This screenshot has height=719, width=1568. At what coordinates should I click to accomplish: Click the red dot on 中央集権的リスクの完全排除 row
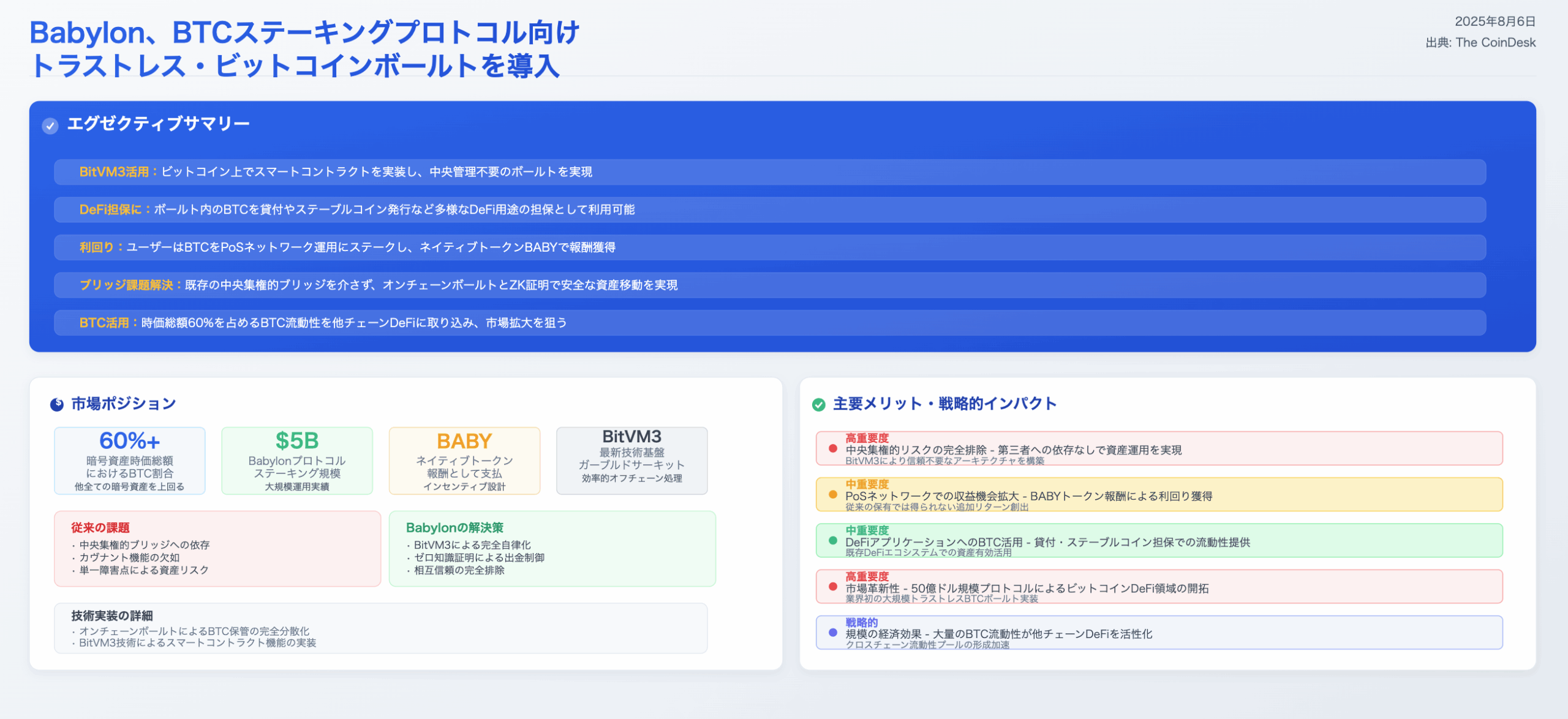click(833, 448)
